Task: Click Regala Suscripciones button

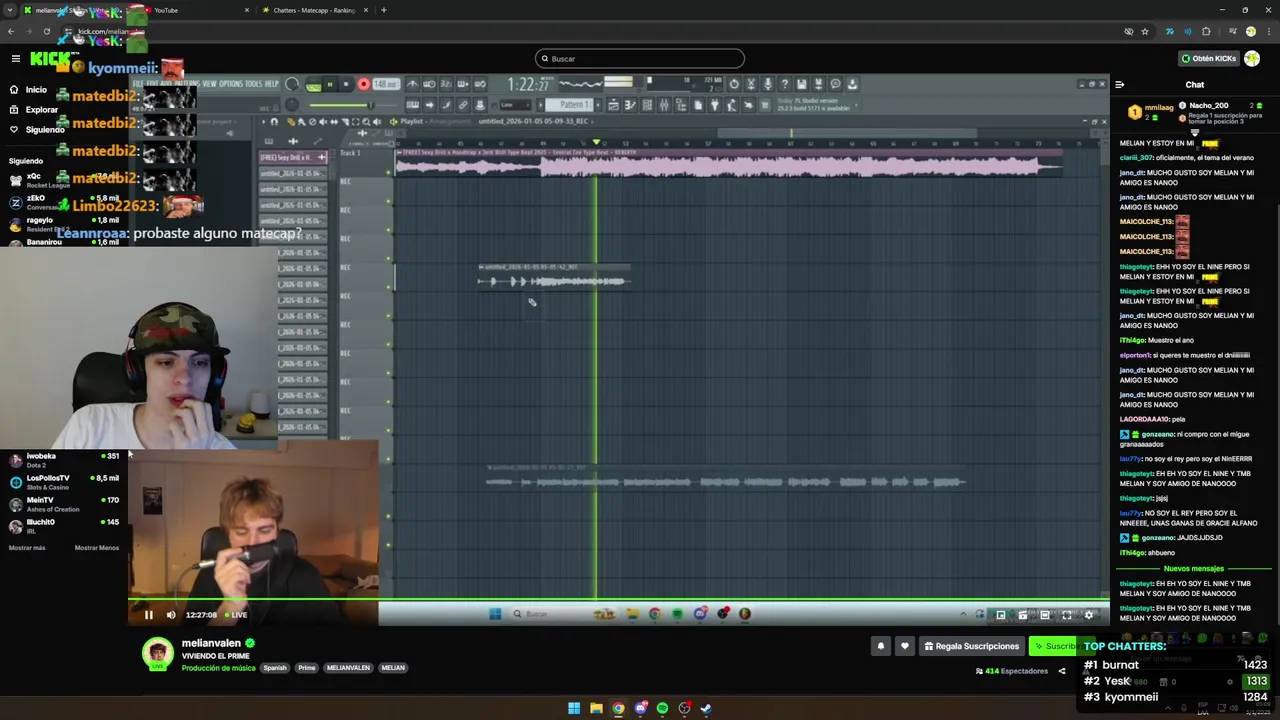Action: click(970, 646)
